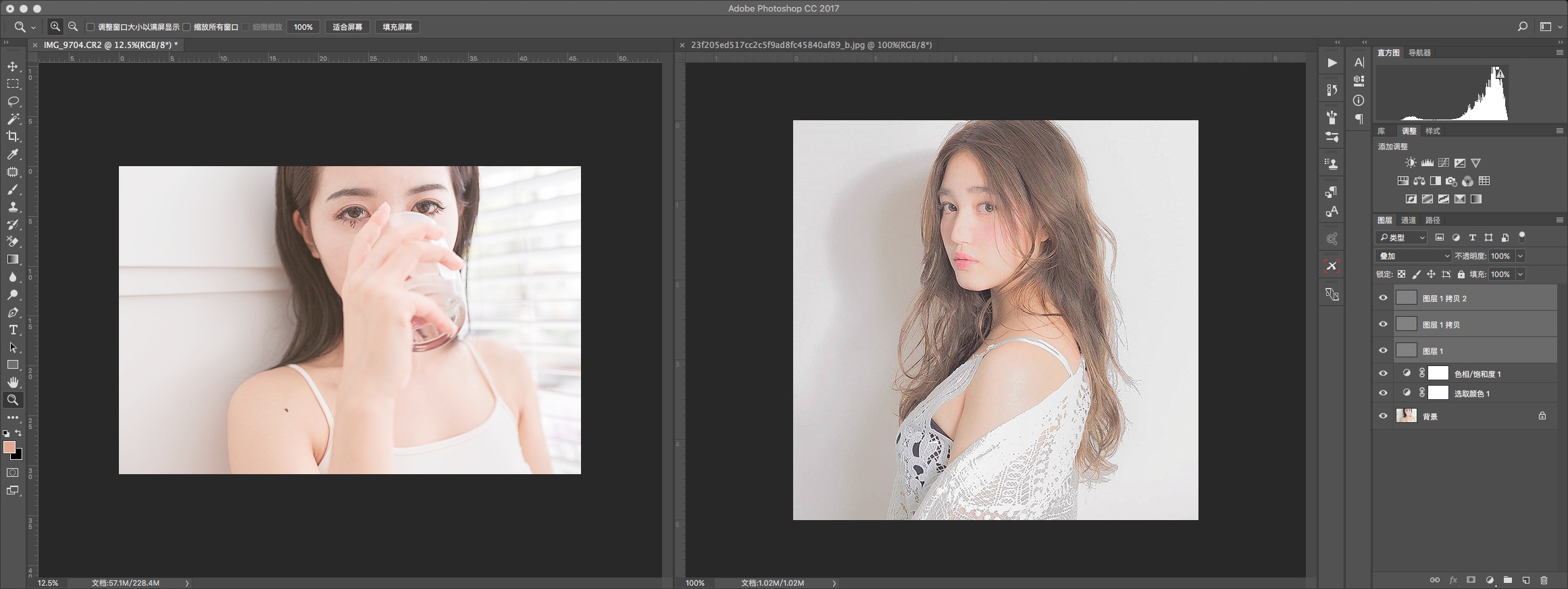Choose the zoom-out mode icon
The height and width of the screenshot is (589, 1568).
[73, 27]
